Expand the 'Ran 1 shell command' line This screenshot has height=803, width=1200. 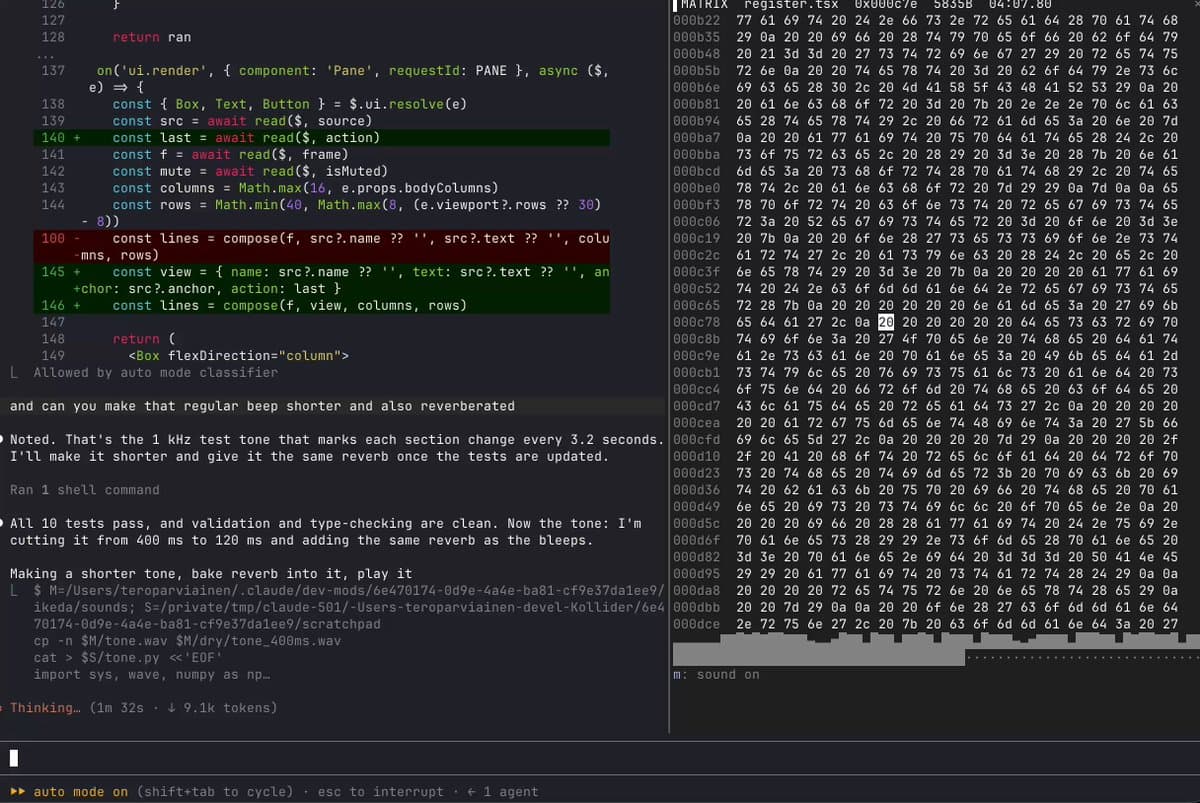[x=85, y=490]
